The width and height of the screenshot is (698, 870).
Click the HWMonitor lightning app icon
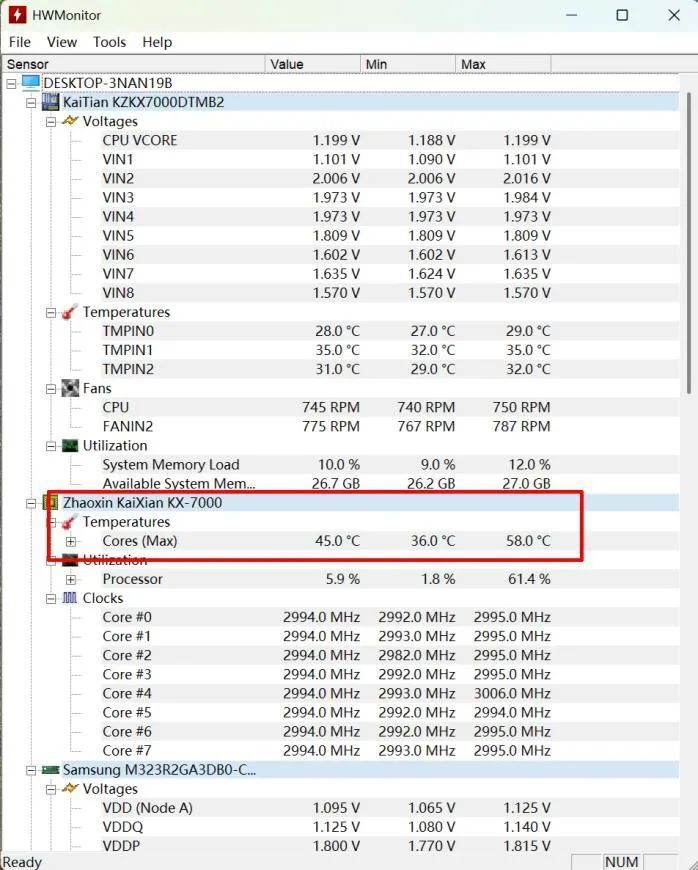pos(17,15)
